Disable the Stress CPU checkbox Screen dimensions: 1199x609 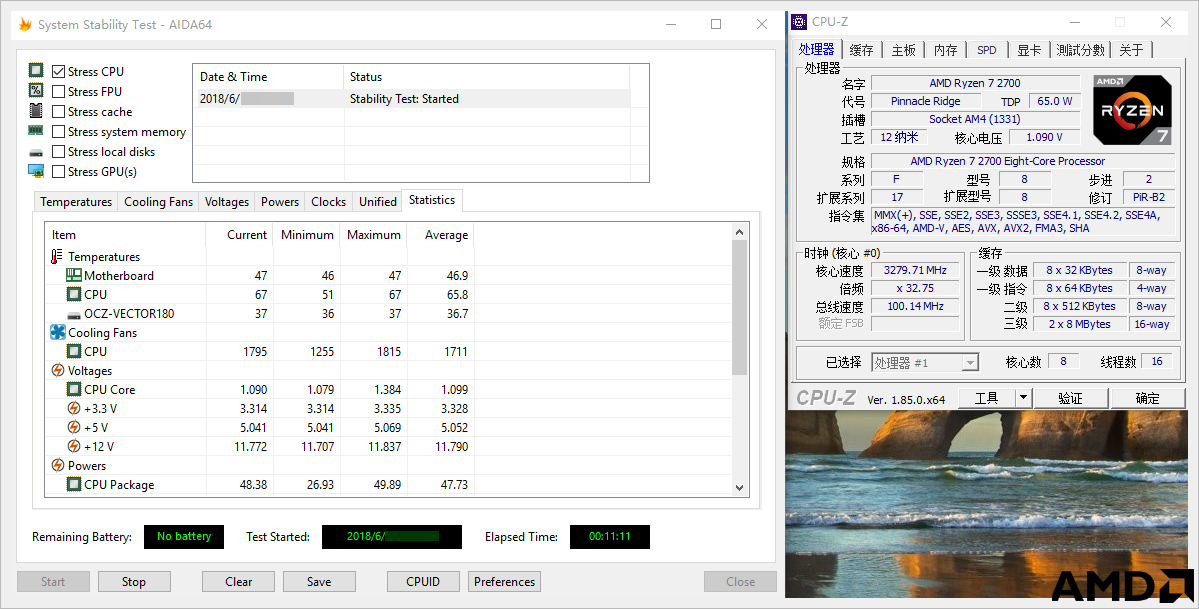click(x=58, y=71)
